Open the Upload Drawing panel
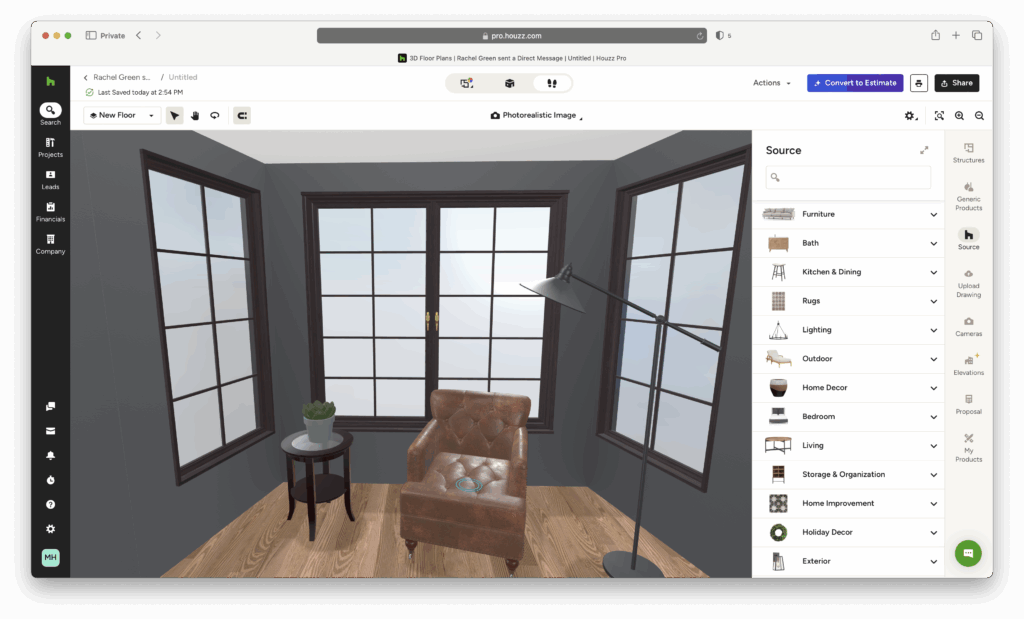The height and width of the screenshot is (619, 1024). 968,283
